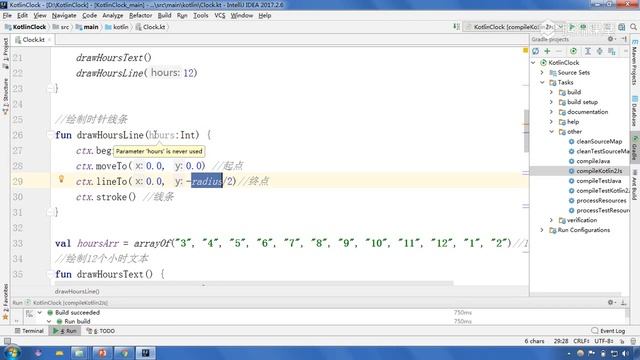Expand the build setup tasks folder
This screenshot has width=640, height=360.
click(551, 102)
